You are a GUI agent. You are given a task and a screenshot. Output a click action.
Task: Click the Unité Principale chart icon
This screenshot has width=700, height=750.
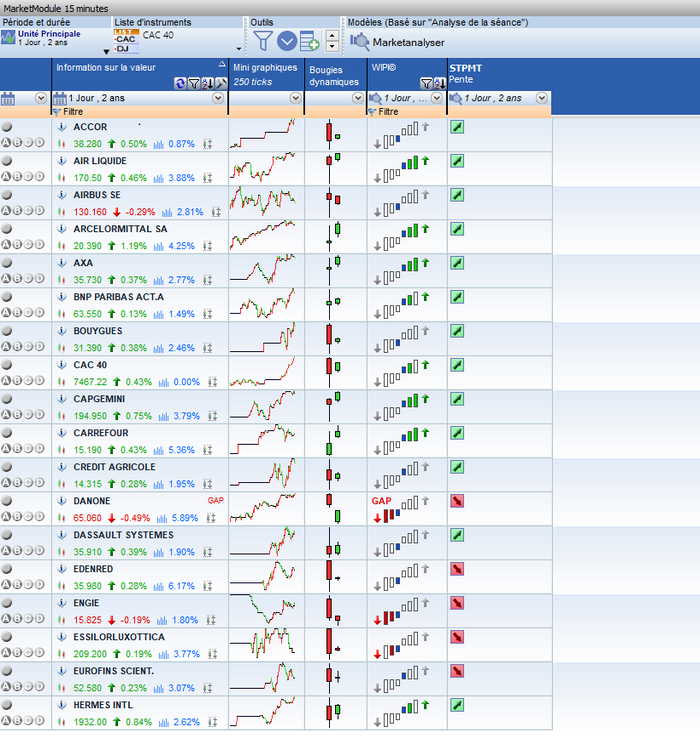[x=8, y=37]
